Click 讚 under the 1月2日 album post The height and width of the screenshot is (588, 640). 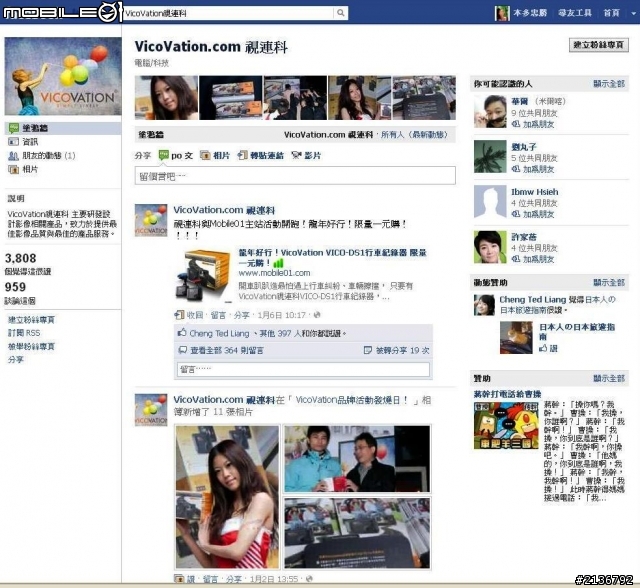tap(191, 579)
